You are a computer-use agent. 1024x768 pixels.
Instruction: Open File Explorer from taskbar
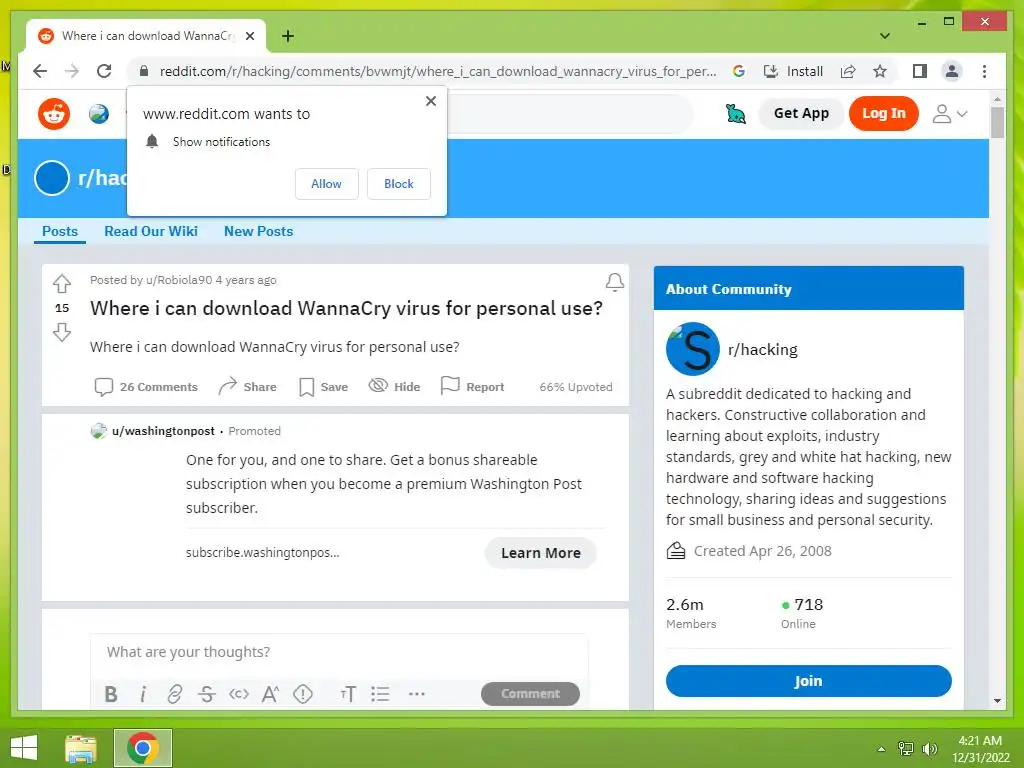81,748
